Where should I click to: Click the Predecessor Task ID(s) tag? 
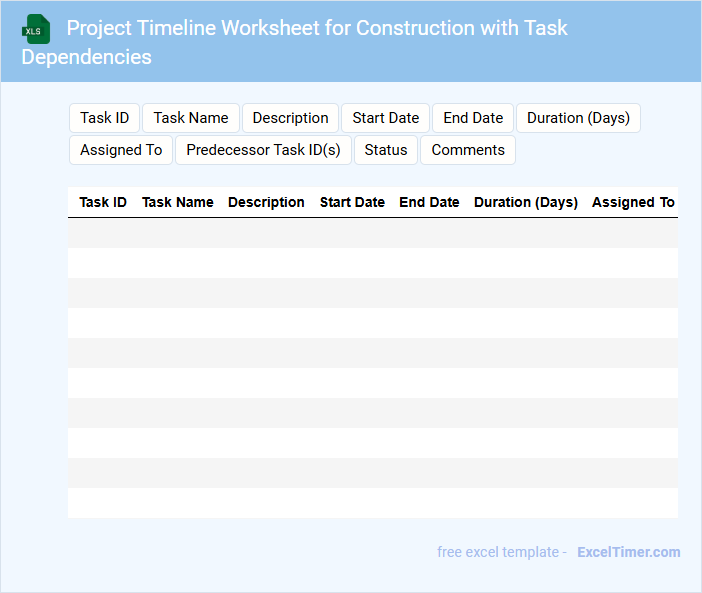pos(263,150)
